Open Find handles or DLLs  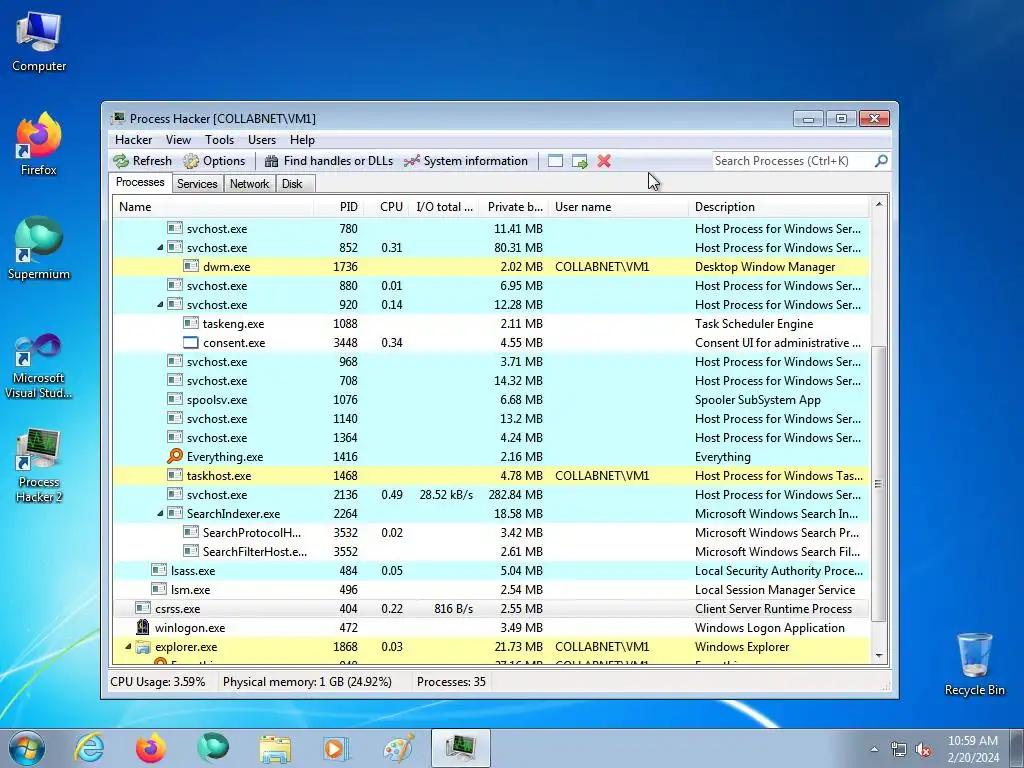point(328,161)
